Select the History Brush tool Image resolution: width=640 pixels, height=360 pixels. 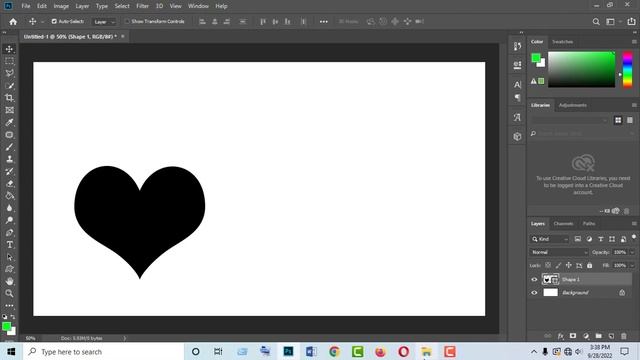(x=9, y=171)
